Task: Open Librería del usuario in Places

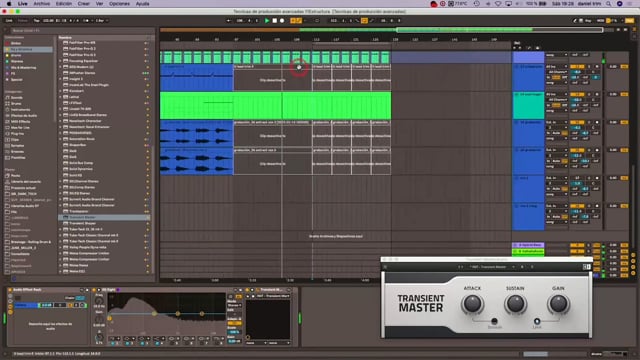Action: pos(26,182)
